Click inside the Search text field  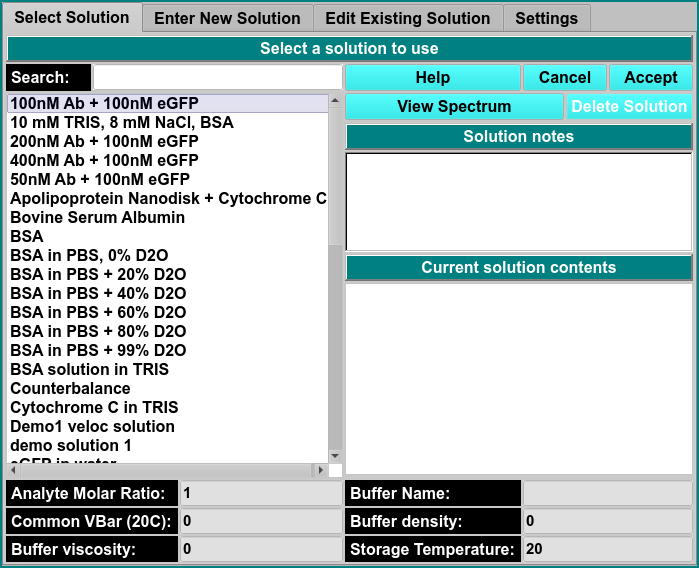pos(217,78)
